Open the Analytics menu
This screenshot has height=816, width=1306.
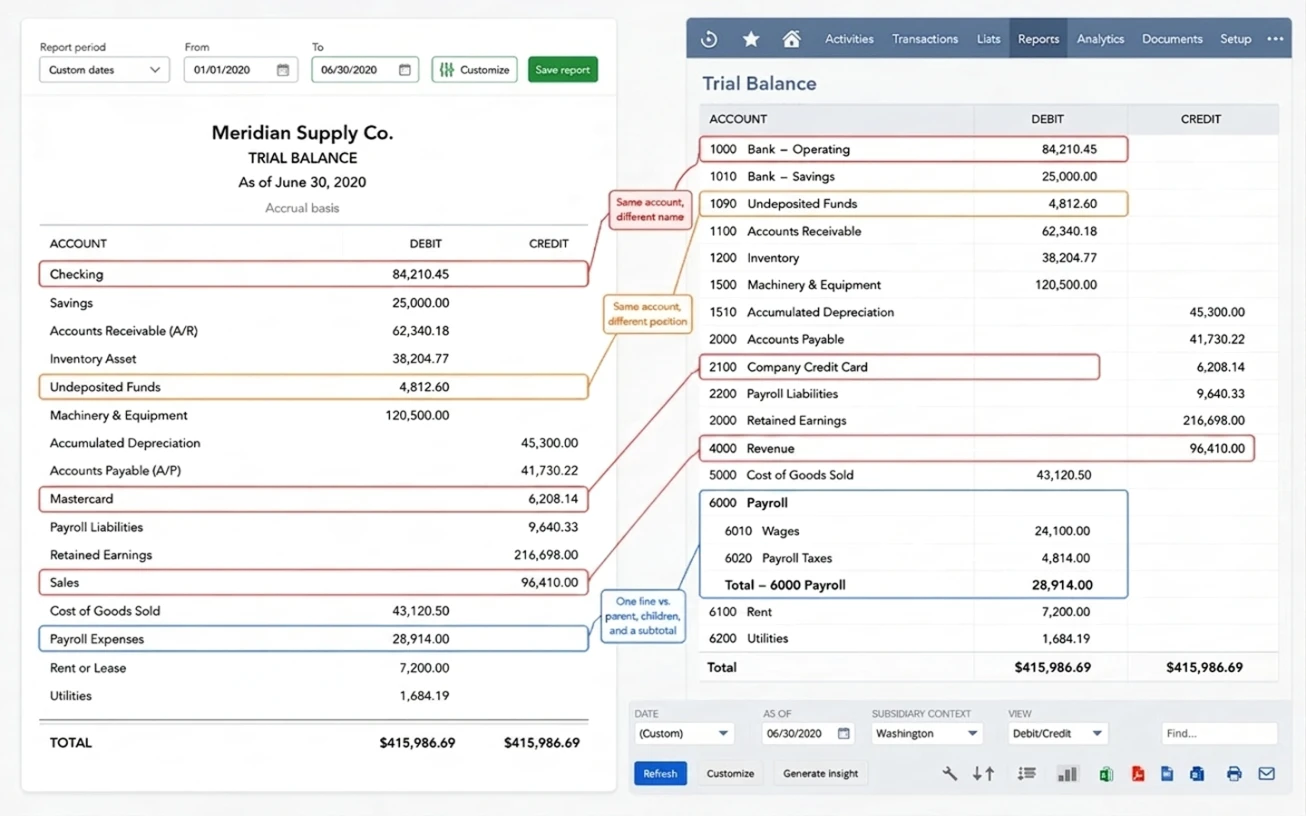coord(1100,39)
